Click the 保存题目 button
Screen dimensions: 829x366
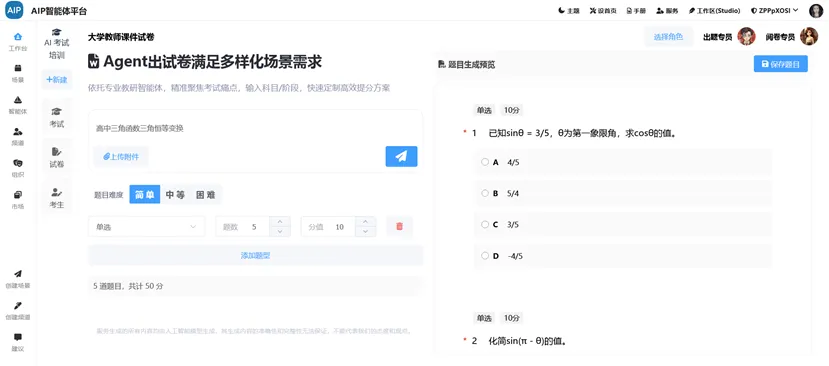coord(781,63)
